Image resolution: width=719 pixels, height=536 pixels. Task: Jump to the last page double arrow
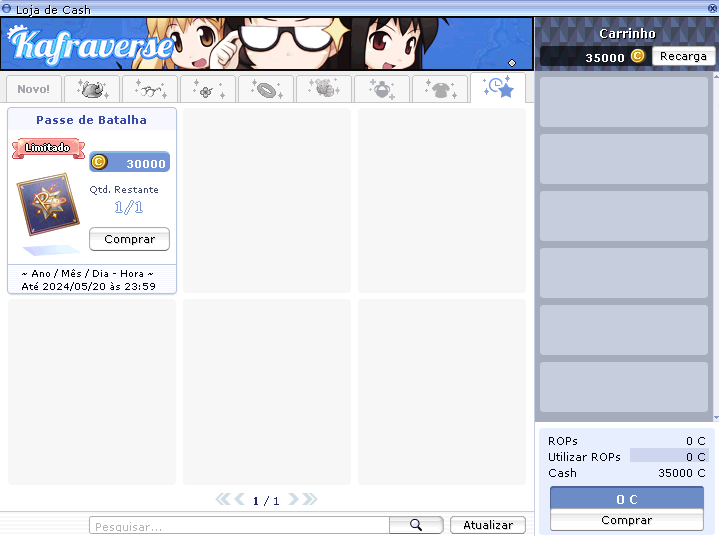coord(311,499)
